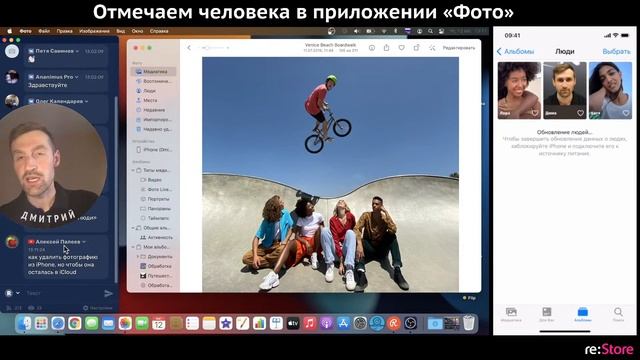Open Safari from the Dock
Screen dimensions: 640x360
58,323
